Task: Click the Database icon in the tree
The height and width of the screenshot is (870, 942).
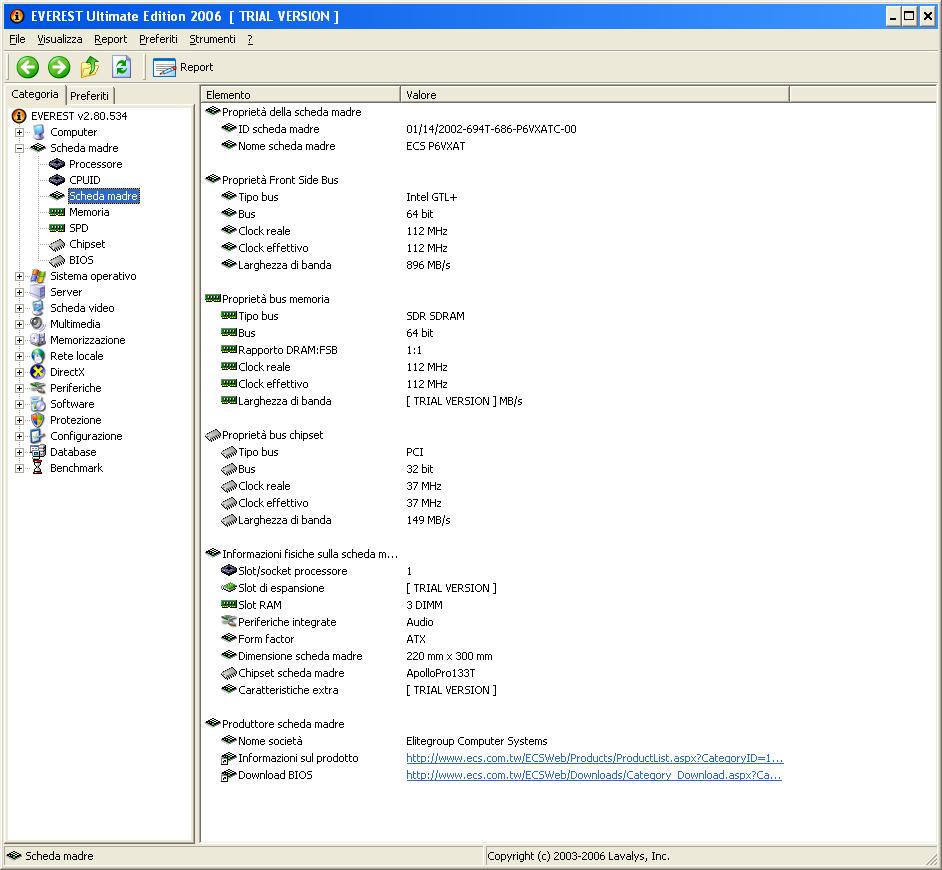Action: 38,452
